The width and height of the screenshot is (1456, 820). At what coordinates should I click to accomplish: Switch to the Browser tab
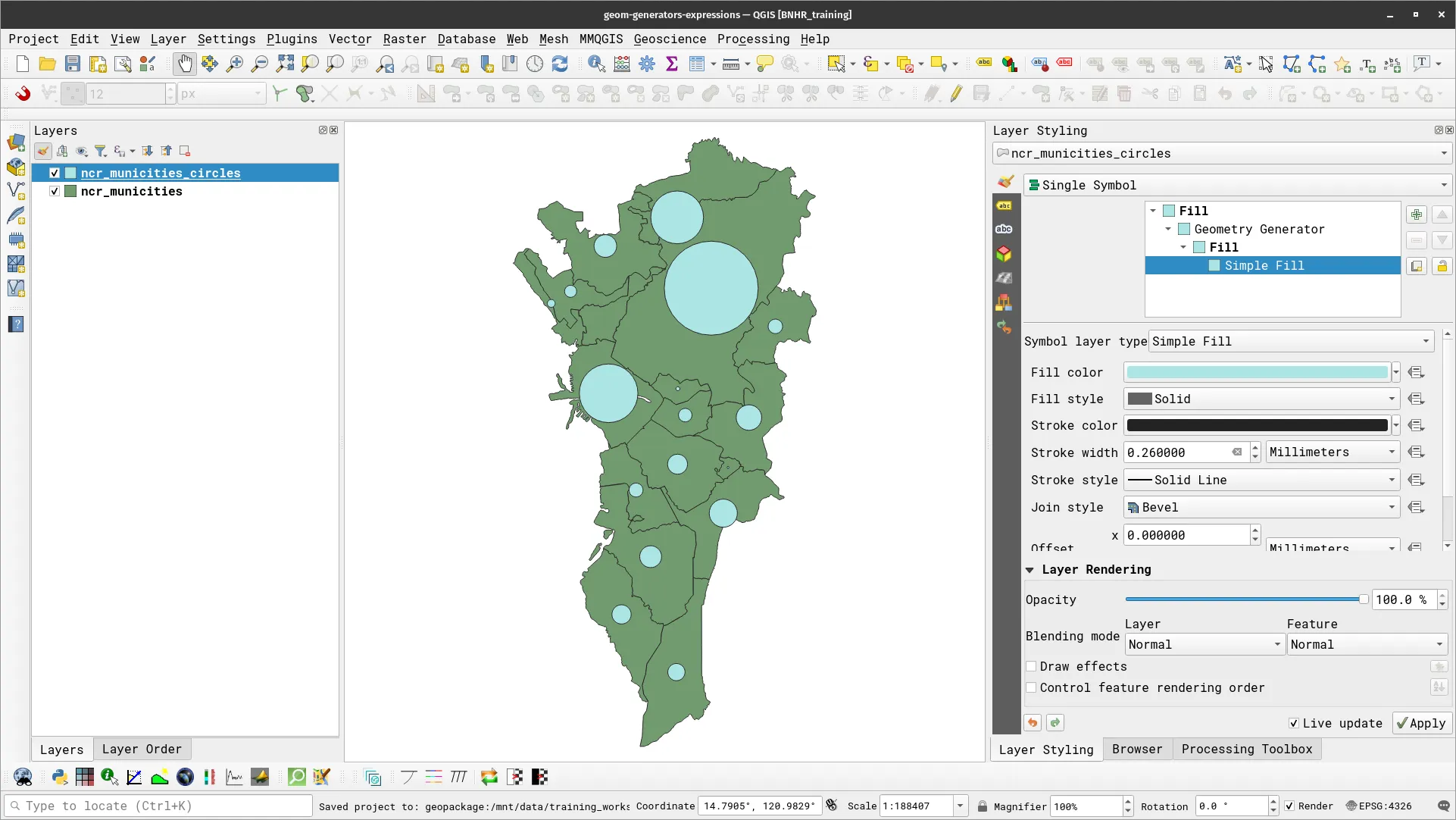(x=1136, y=749)
